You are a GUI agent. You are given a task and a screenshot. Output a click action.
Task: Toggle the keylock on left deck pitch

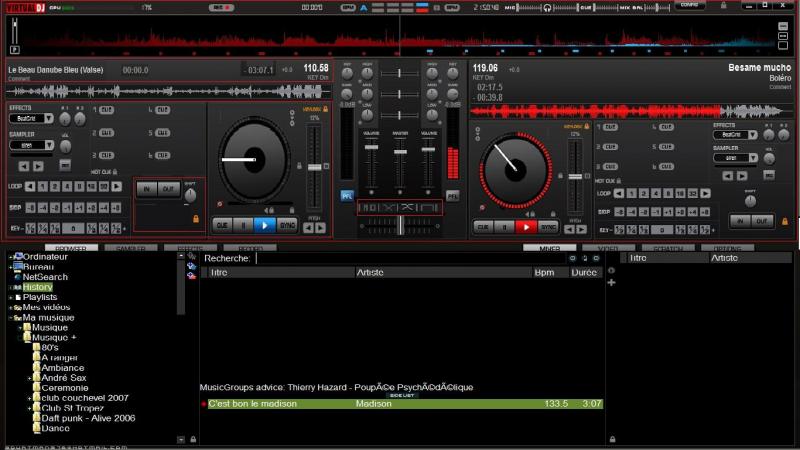(x=325, y=108)
